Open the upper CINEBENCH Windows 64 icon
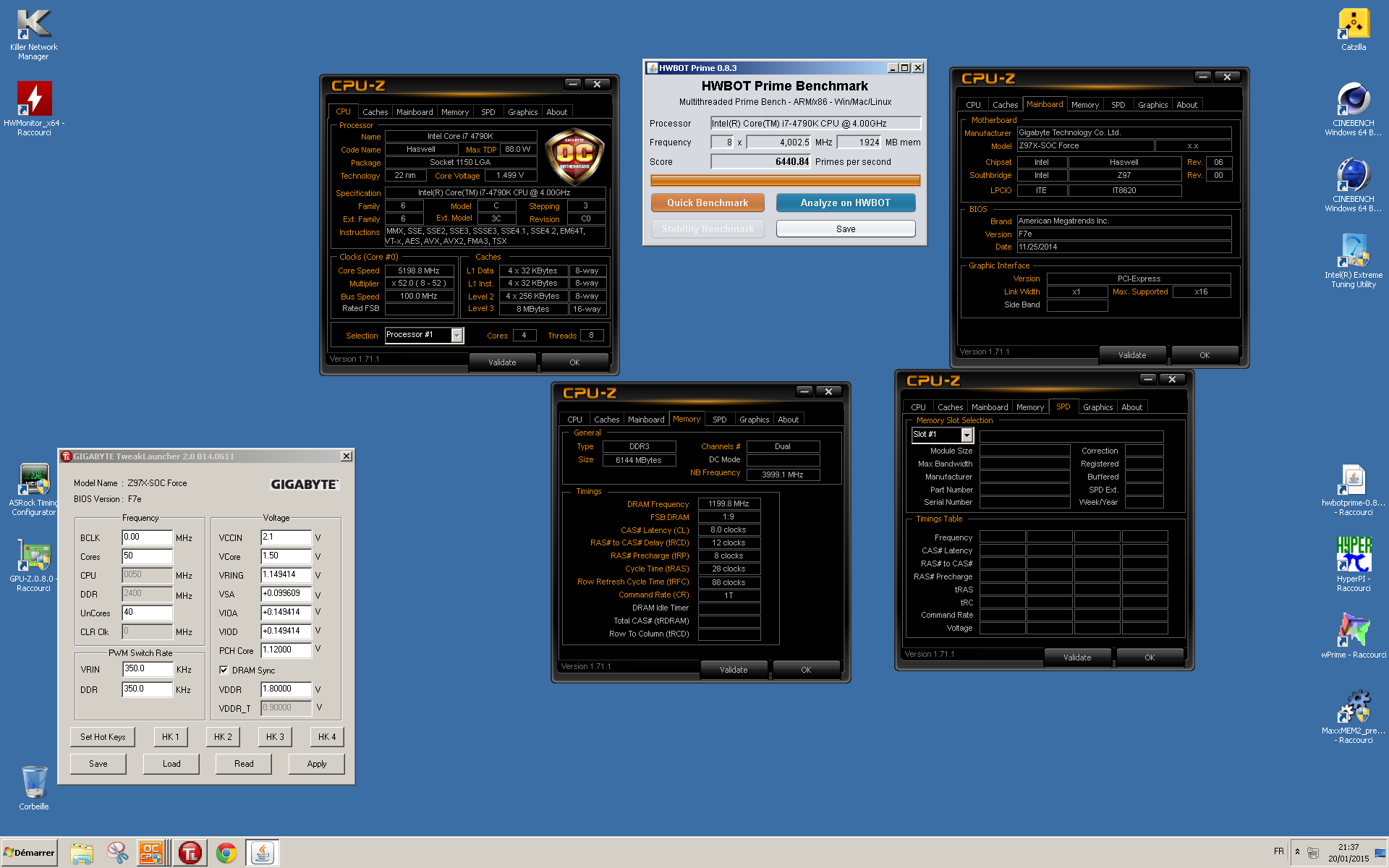The height and width of the screenshot is (868, 1389). click(1354, 109)
